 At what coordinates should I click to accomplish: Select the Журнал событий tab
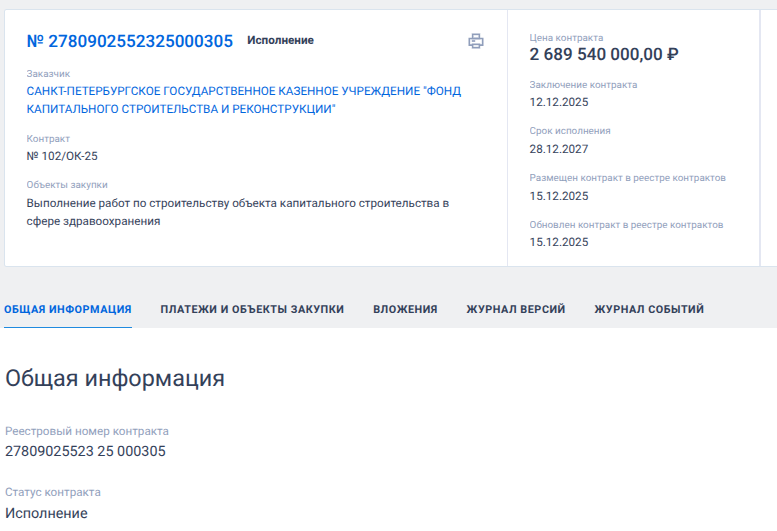[648, 309]
